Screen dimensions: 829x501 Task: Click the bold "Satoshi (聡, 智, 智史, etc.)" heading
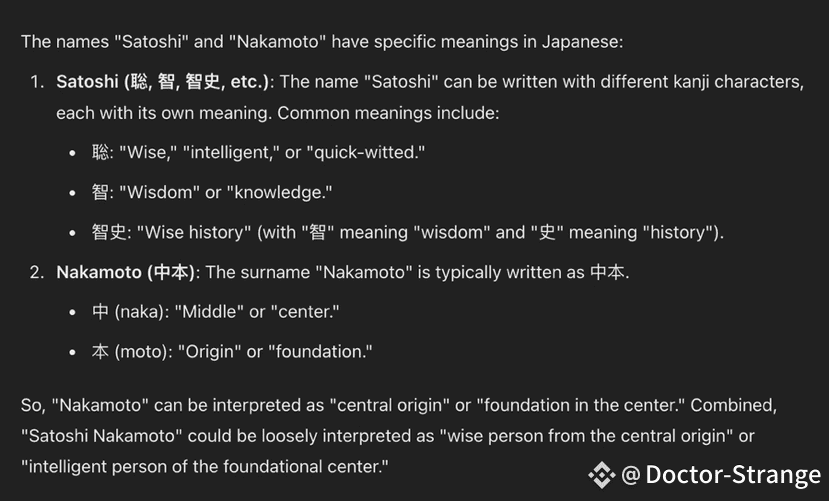[x=162, y=82]
